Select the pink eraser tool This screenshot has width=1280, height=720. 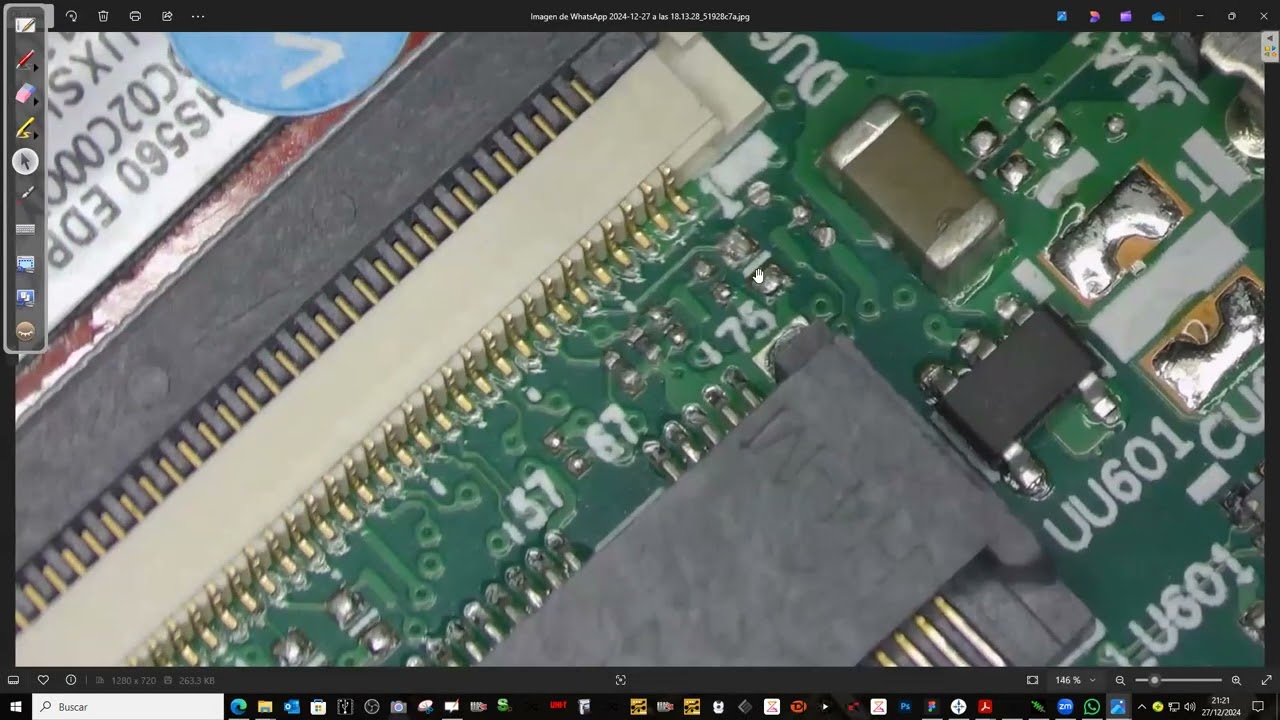click(x=25, y=93)
